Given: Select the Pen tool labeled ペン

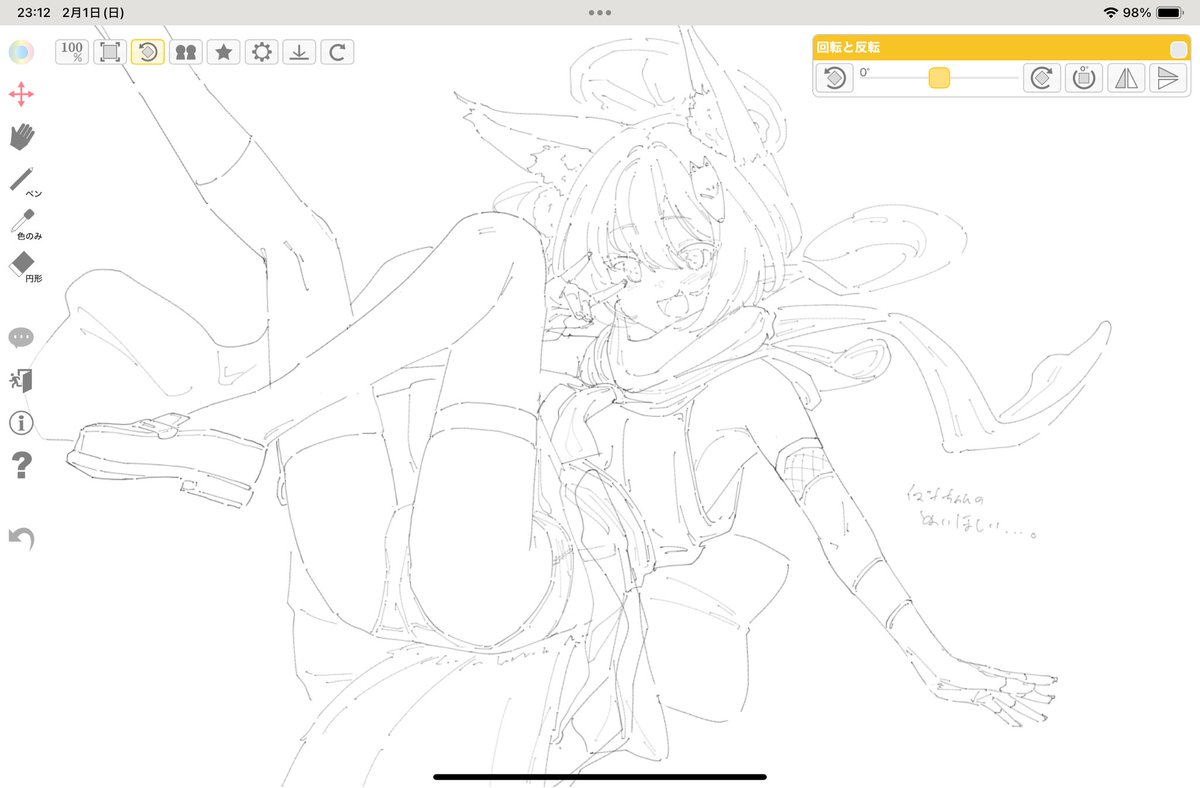Looking at the screenshot, I should (x=22, y=178).
